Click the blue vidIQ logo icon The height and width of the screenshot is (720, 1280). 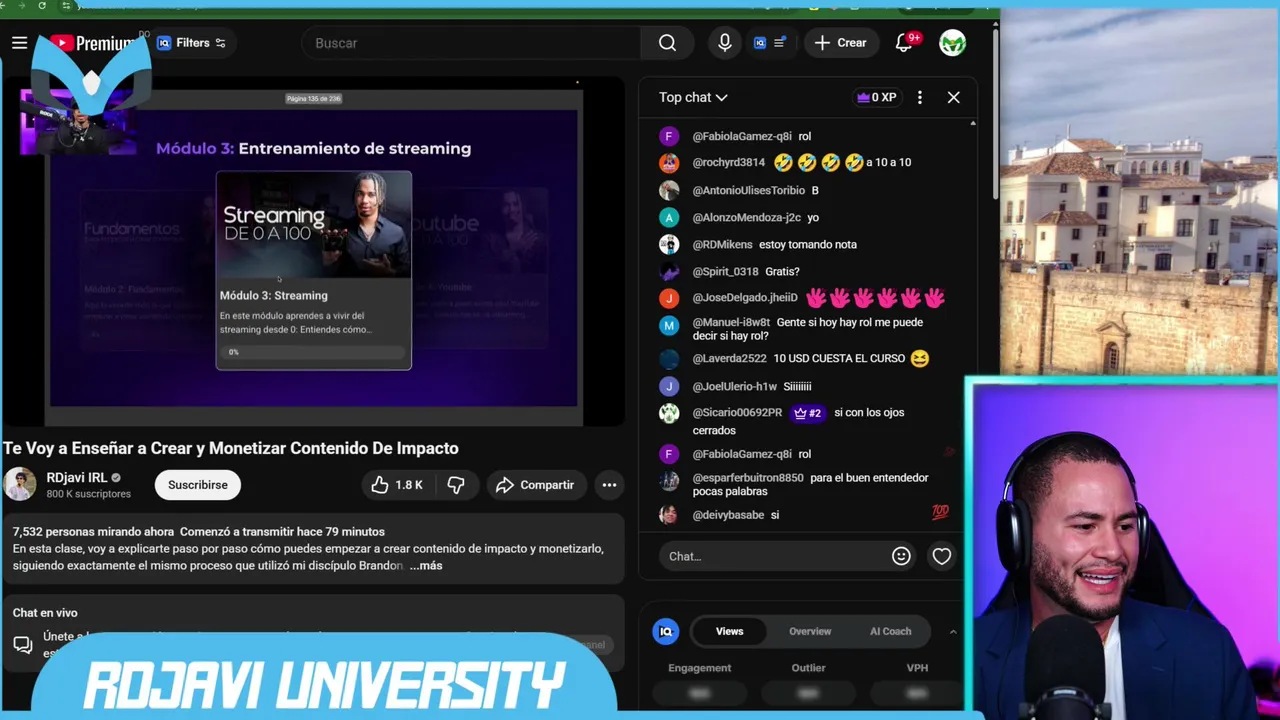pyautogui.click(x=666, y=631)
